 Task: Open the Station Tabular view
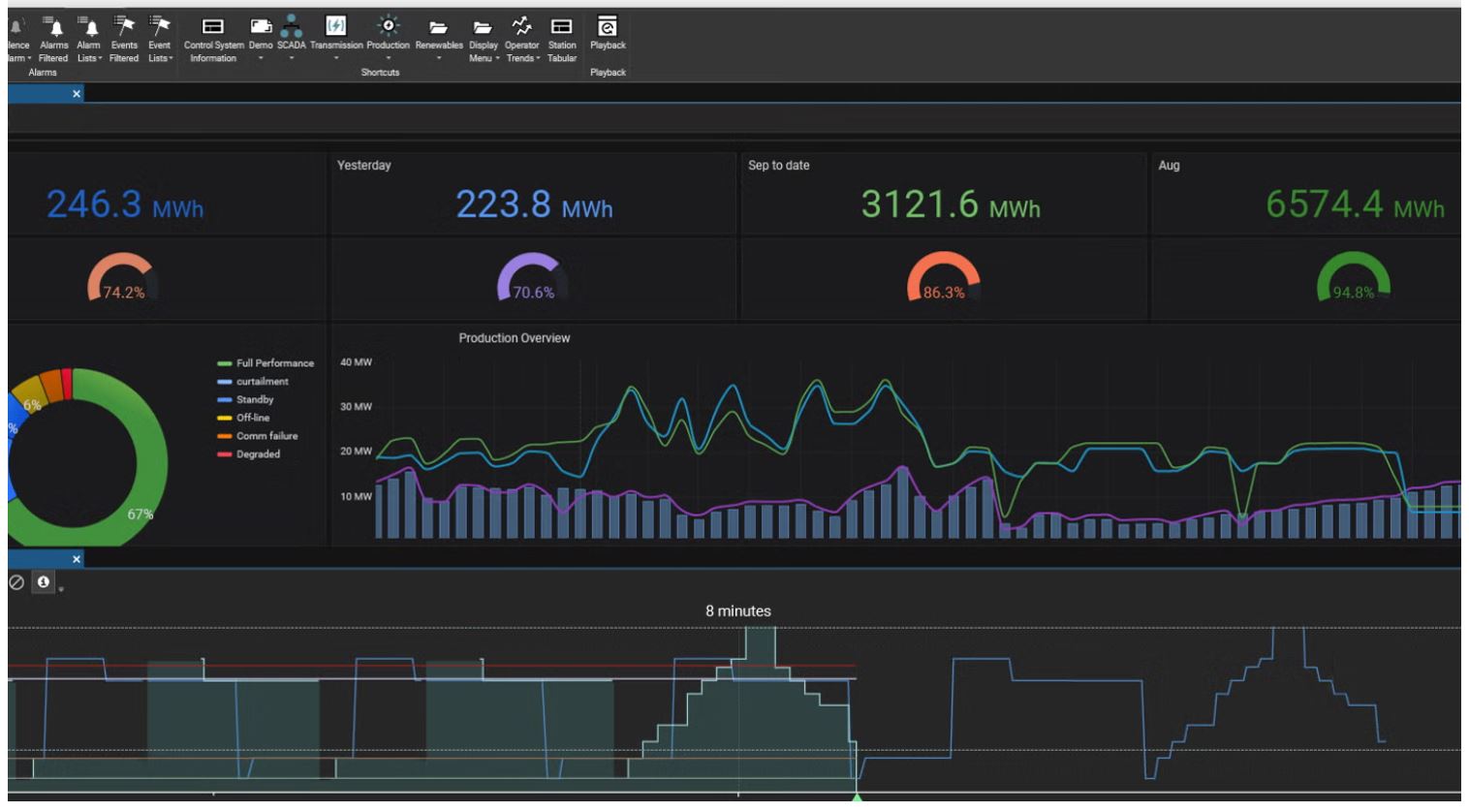(562, 39)
